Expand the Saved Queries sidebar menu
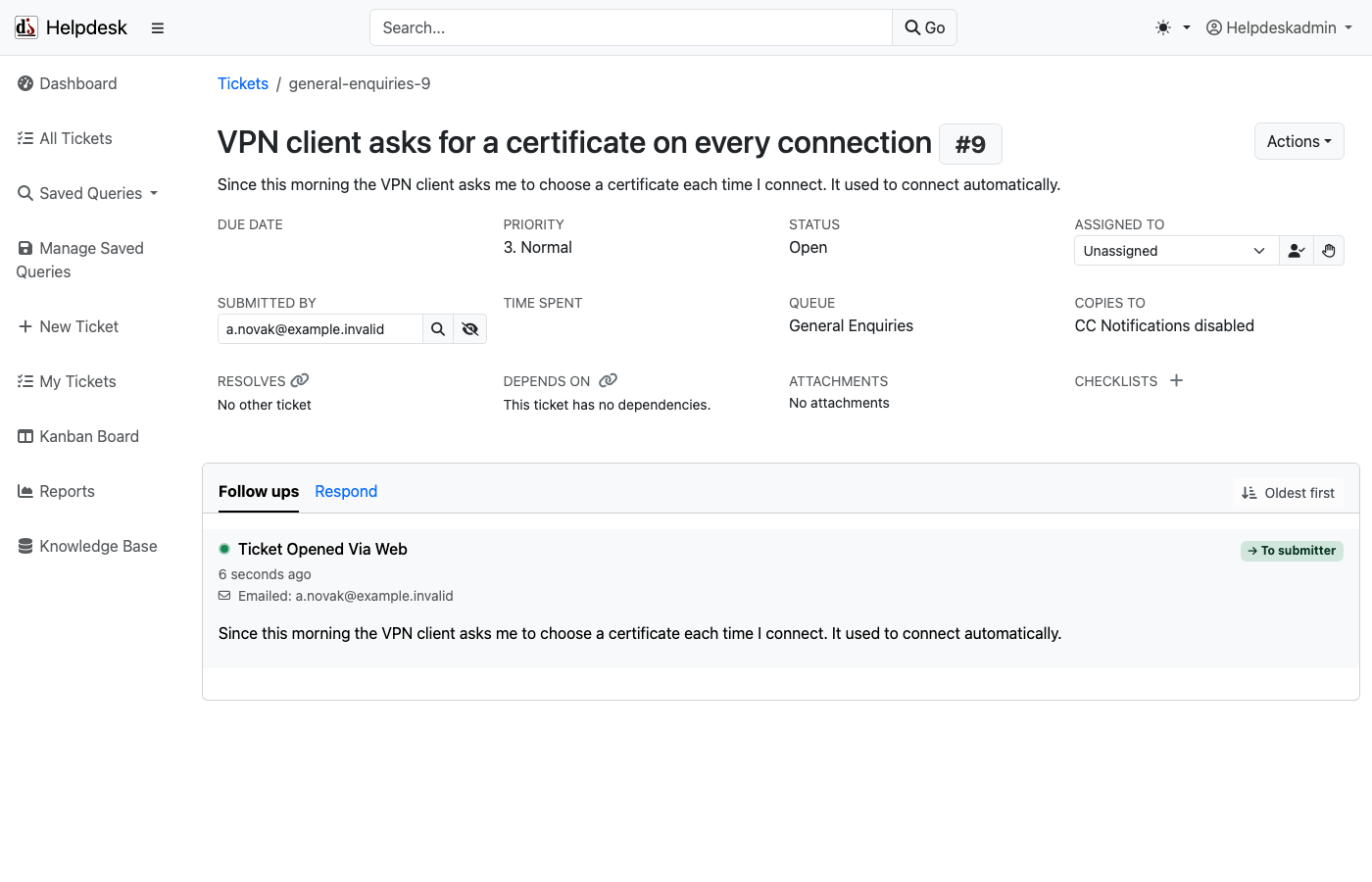 tap(87, 193)
